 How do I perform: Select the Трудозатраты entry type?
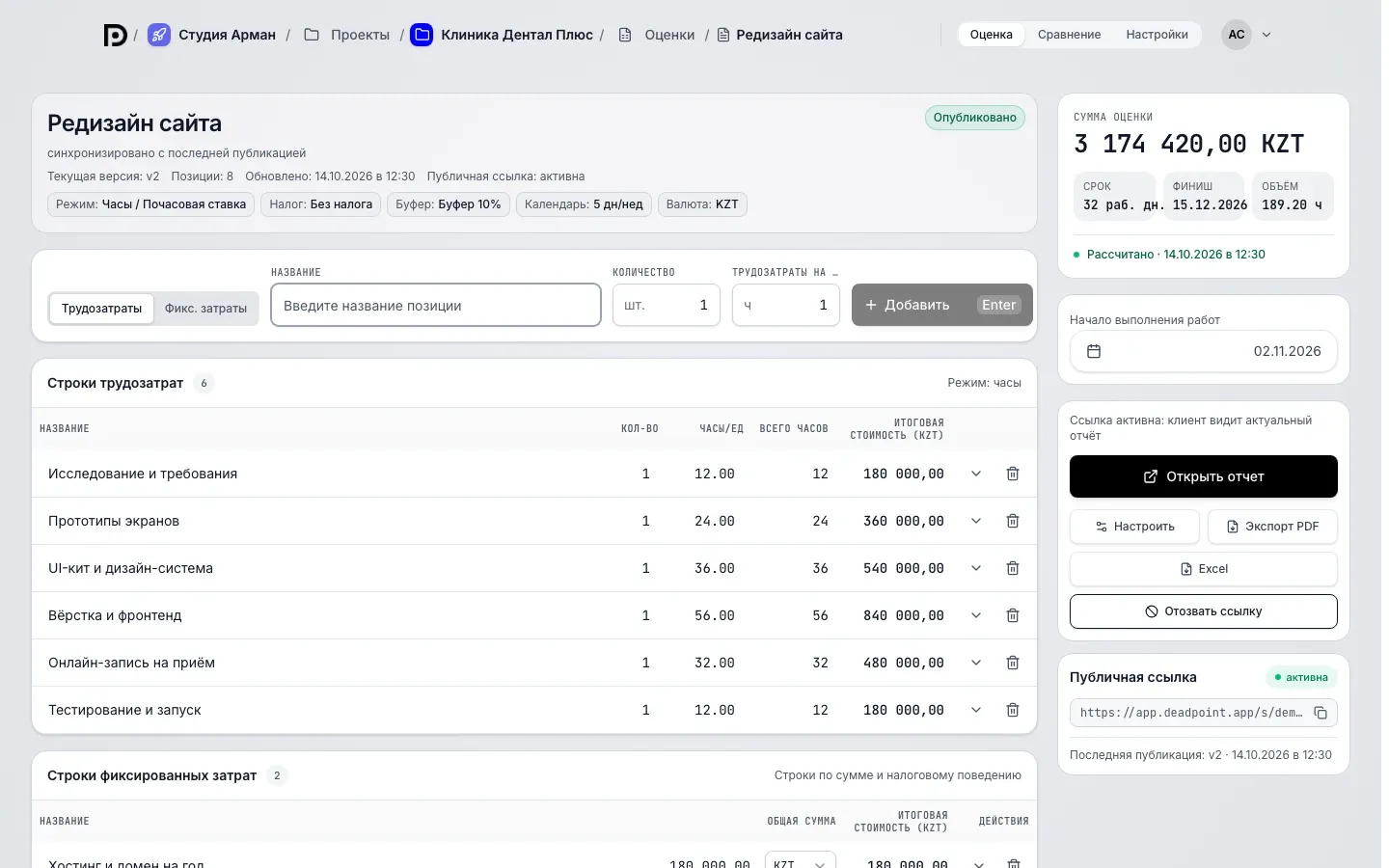(101, 309)
